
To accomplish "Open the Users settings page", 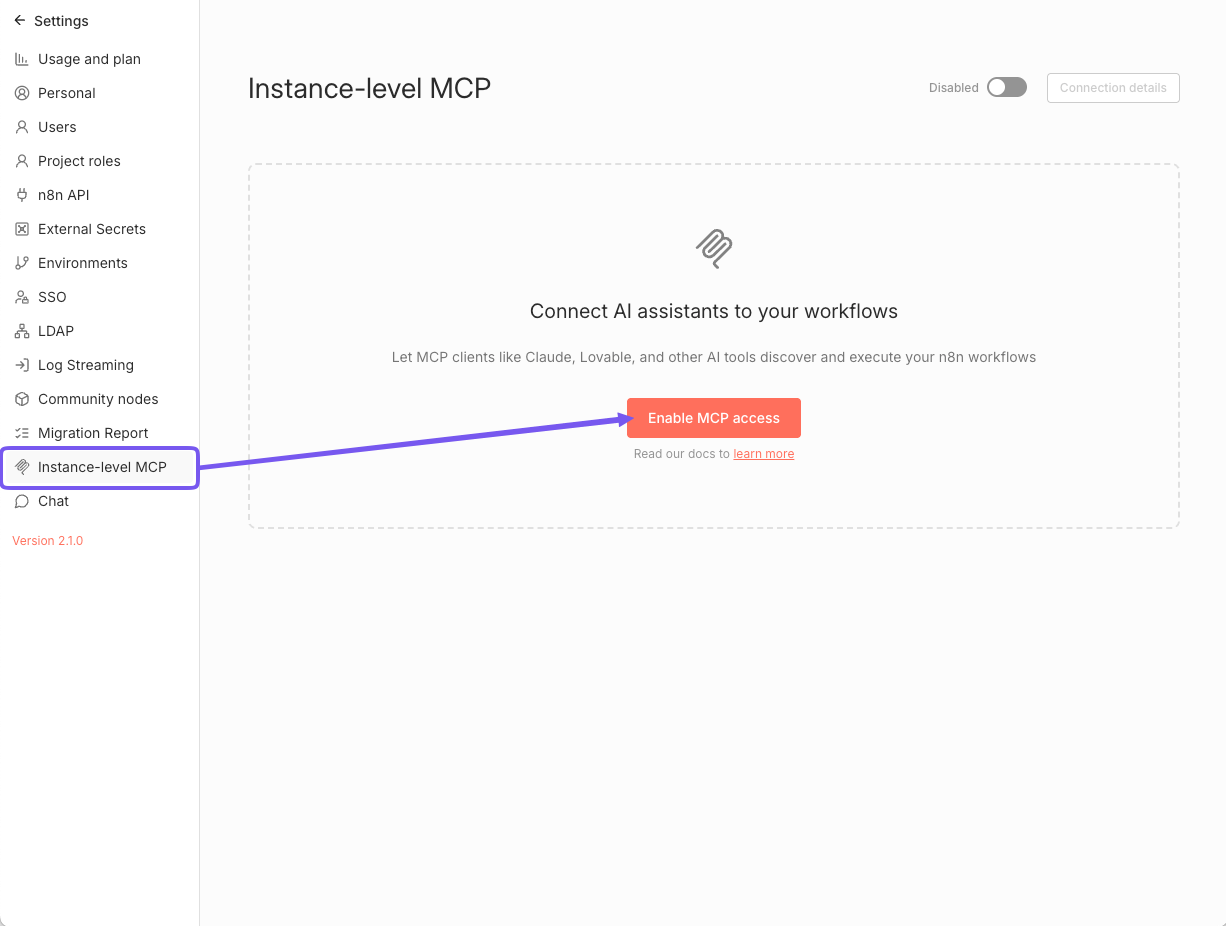I will click(57, 127).
